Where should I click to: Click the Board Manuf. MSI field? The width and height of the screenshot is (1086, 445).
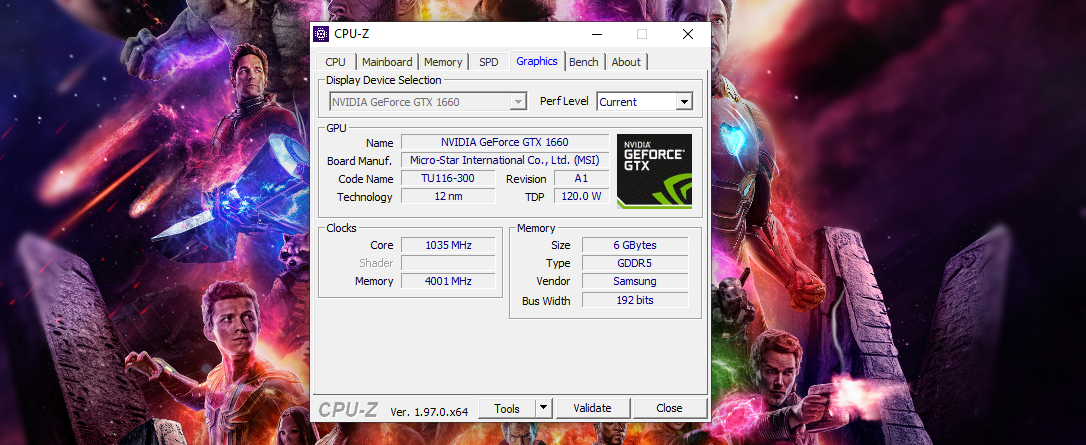pyautogui.click(x=505, y=160)
